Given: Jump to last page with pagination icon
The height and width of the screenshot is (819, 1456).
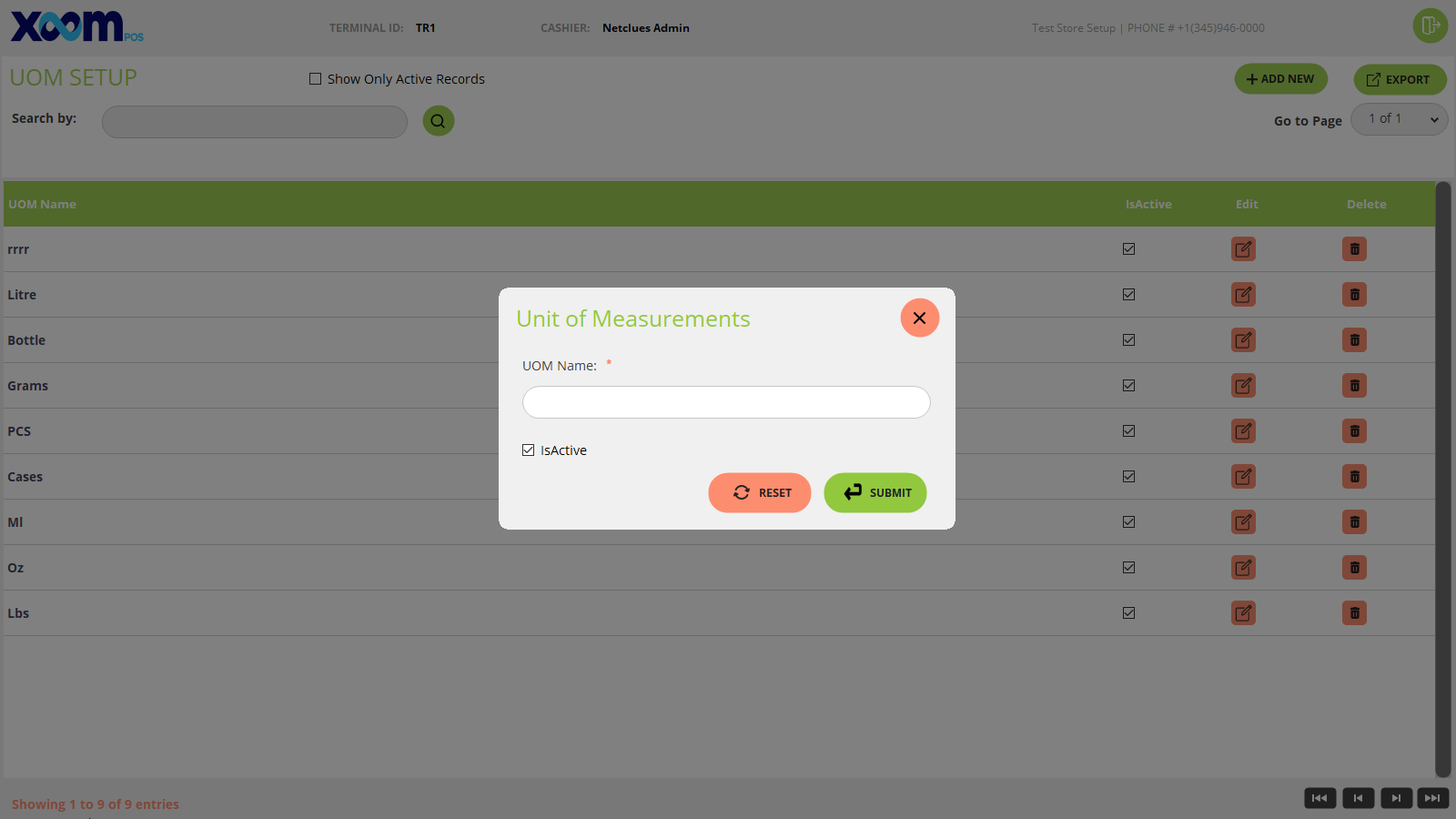Looking at the screenshot, I should pos(1432,798).
